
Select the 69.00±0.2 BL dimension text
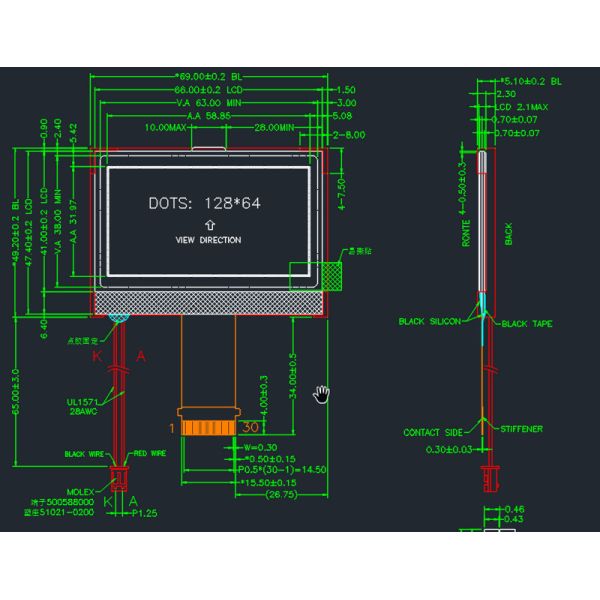tap(209, 76)
